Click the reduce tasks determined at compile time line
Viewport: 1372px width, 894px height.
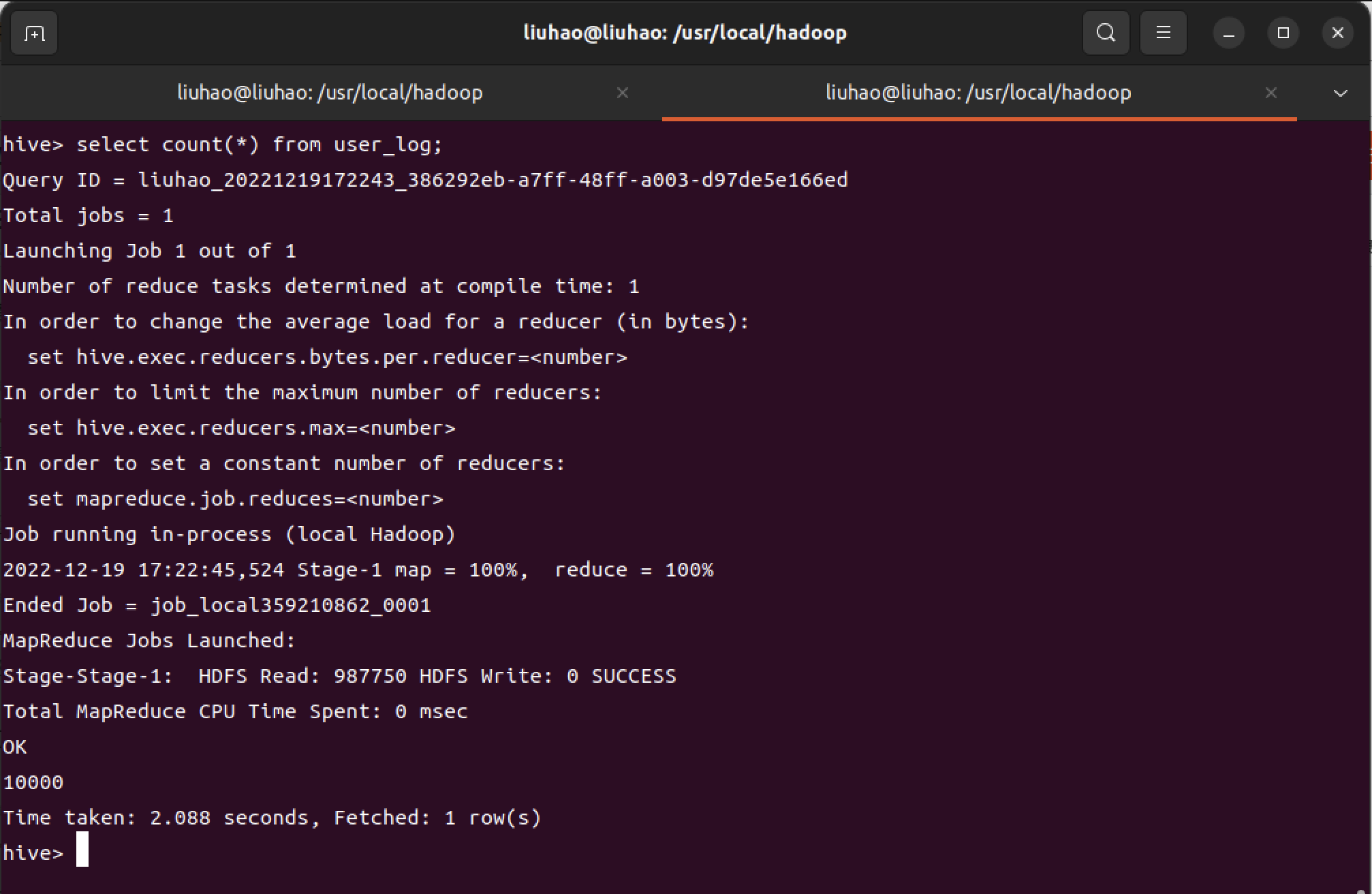click(322, 286)
